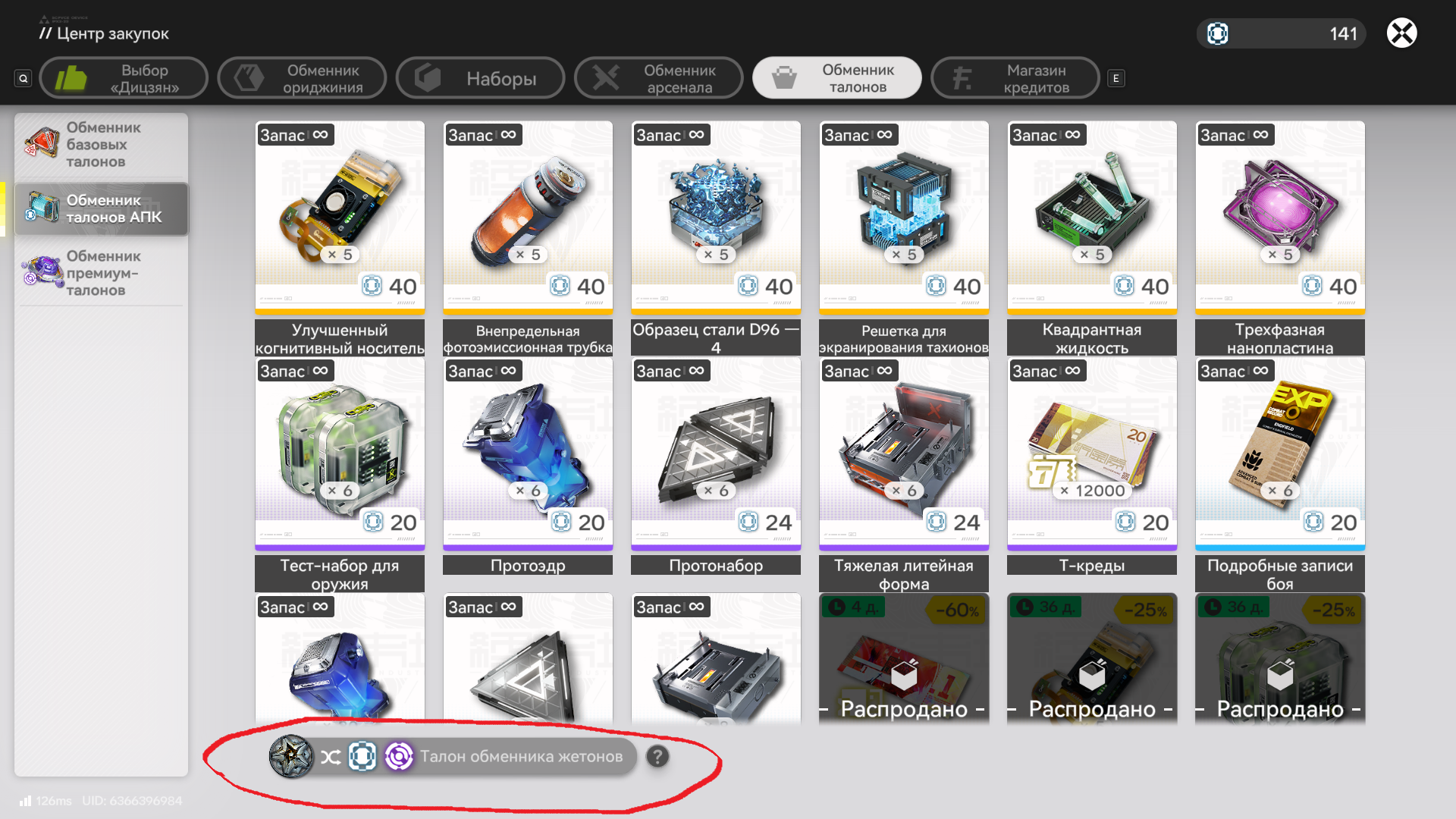The height and width of the screenshot is (819, 1456).
Task: Click the E key navigation icon
Action: pos(1116,78)
